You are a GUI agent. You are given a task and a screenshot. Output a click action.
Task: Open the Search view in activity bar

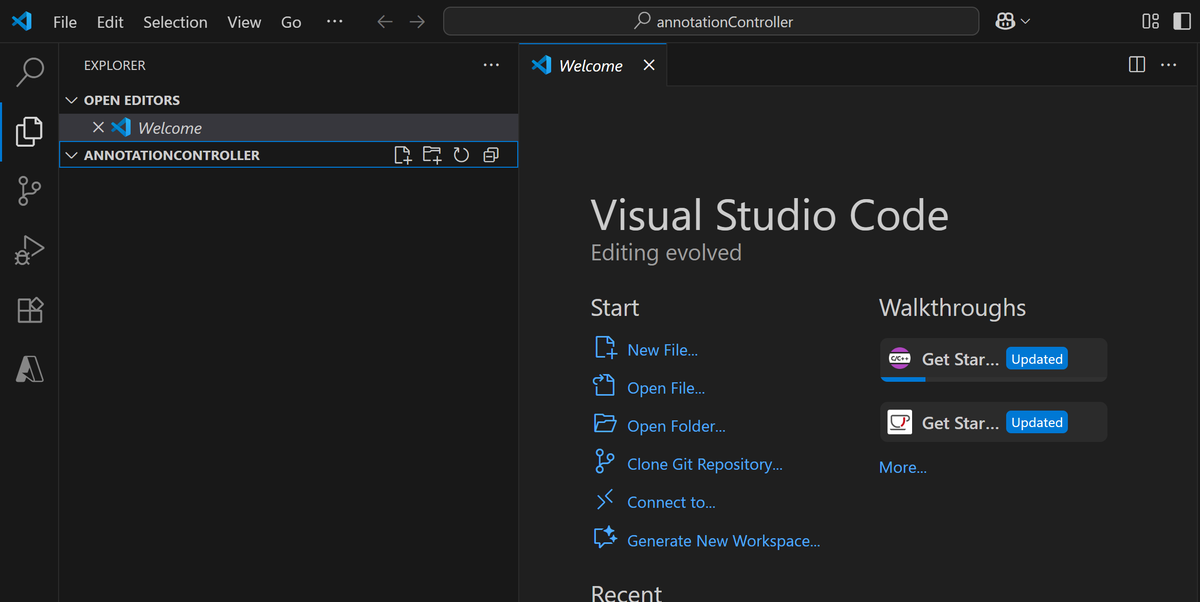point(30,71)
